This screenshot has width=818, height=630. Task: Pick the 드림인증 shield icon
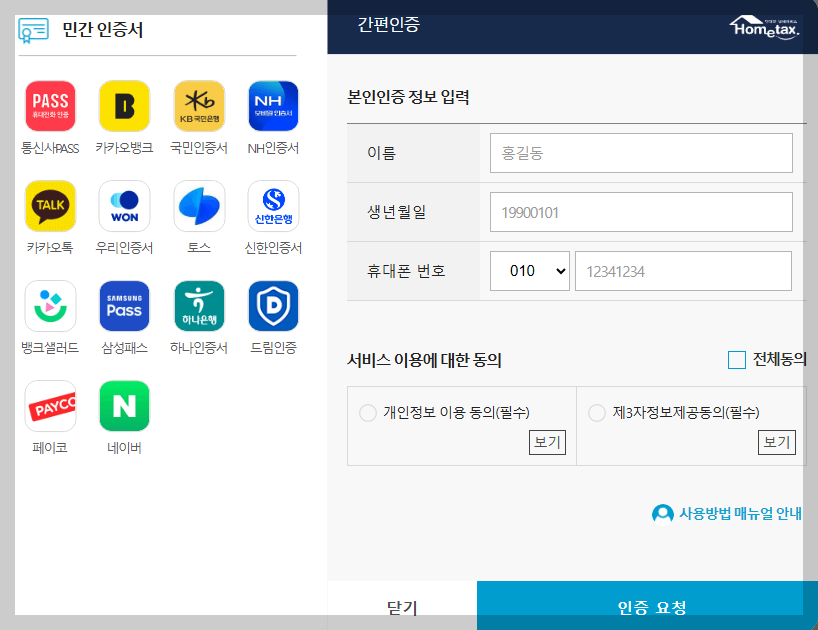coord(273,306)
